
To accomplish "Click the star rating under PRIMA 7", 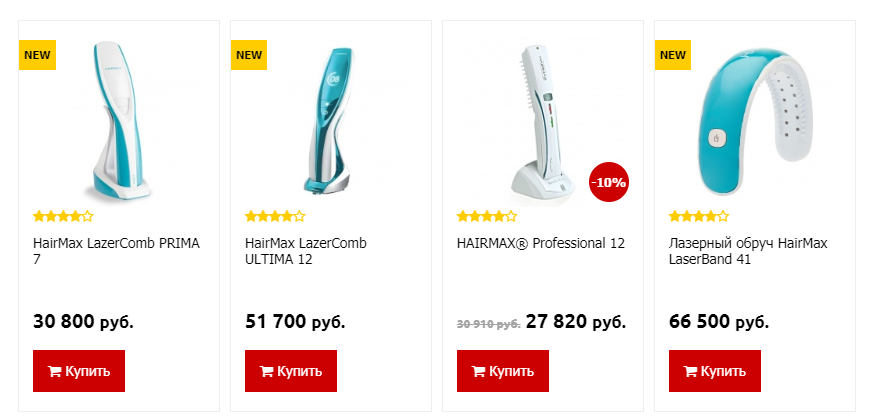I will (x=63, y=216).
